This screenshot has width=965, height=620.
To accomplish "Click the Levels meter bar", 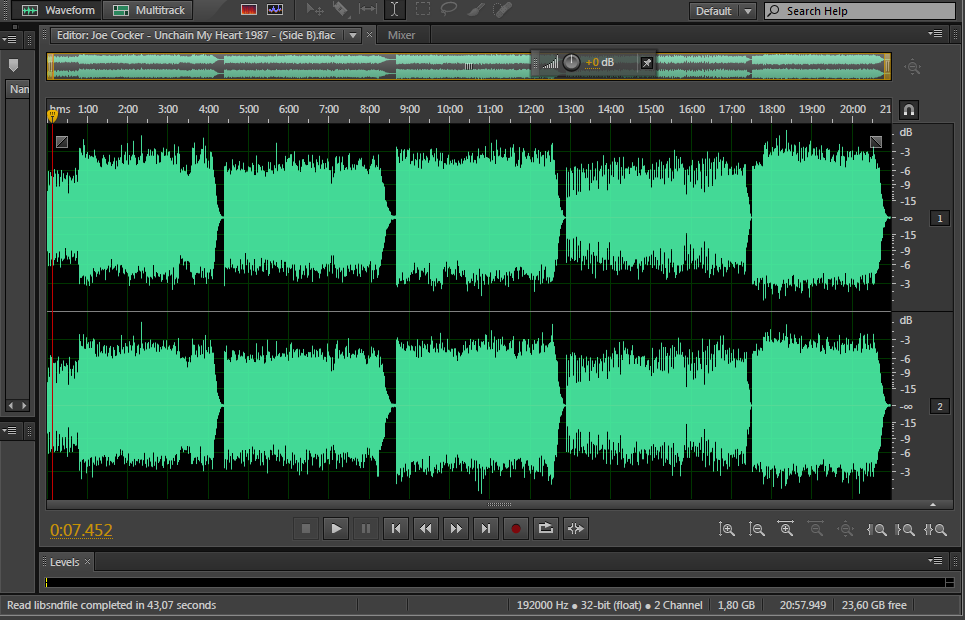I will coord(496,582).
